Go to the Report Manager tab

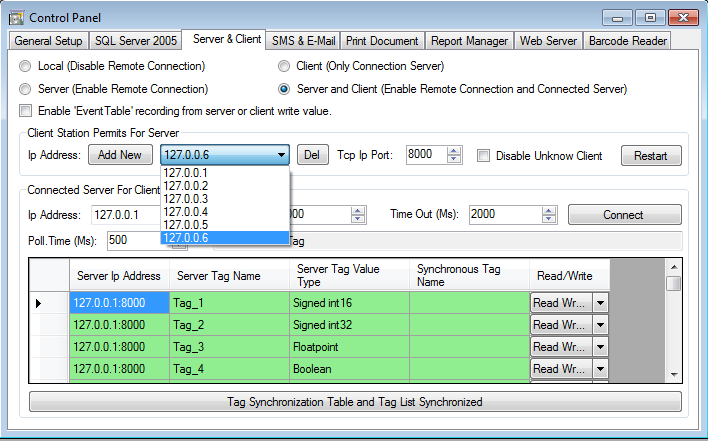click(468, 40)
